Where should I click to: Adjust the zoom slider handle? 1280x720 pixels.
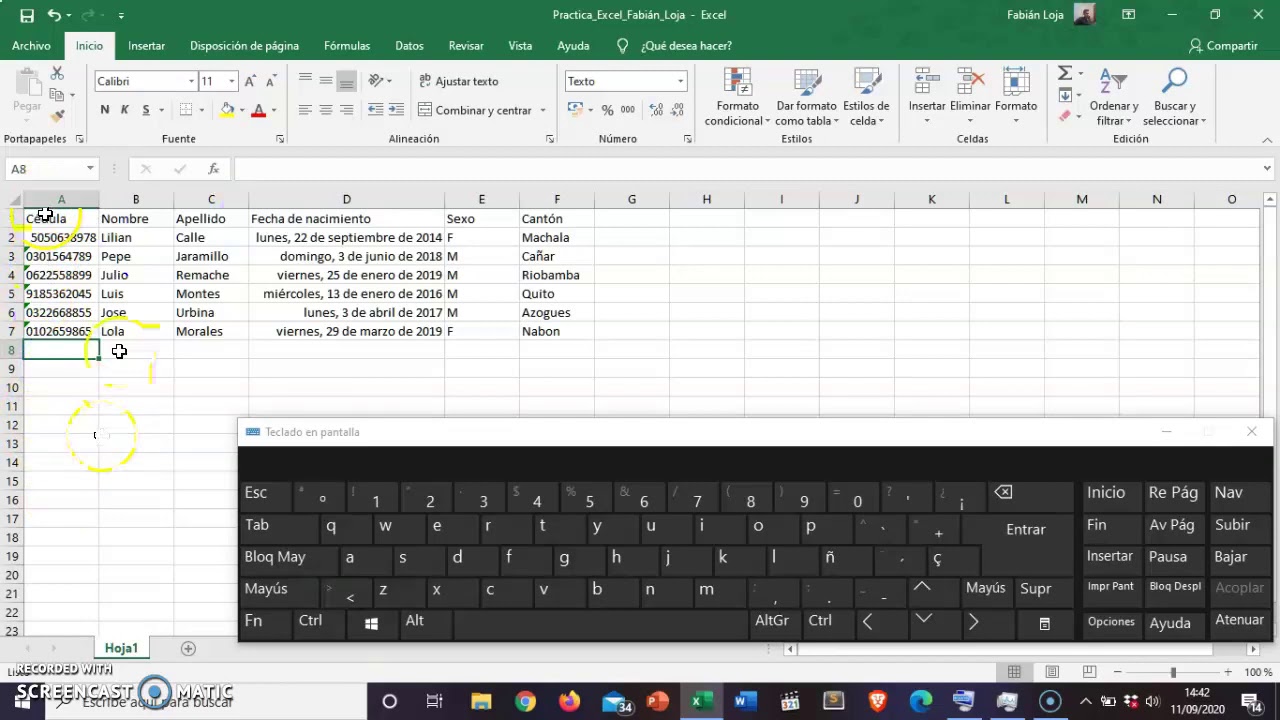click(1173, 672)
